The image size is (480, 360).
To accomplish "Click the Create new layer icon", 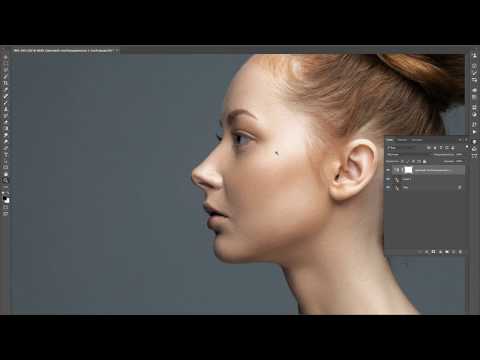I will 454,252.
